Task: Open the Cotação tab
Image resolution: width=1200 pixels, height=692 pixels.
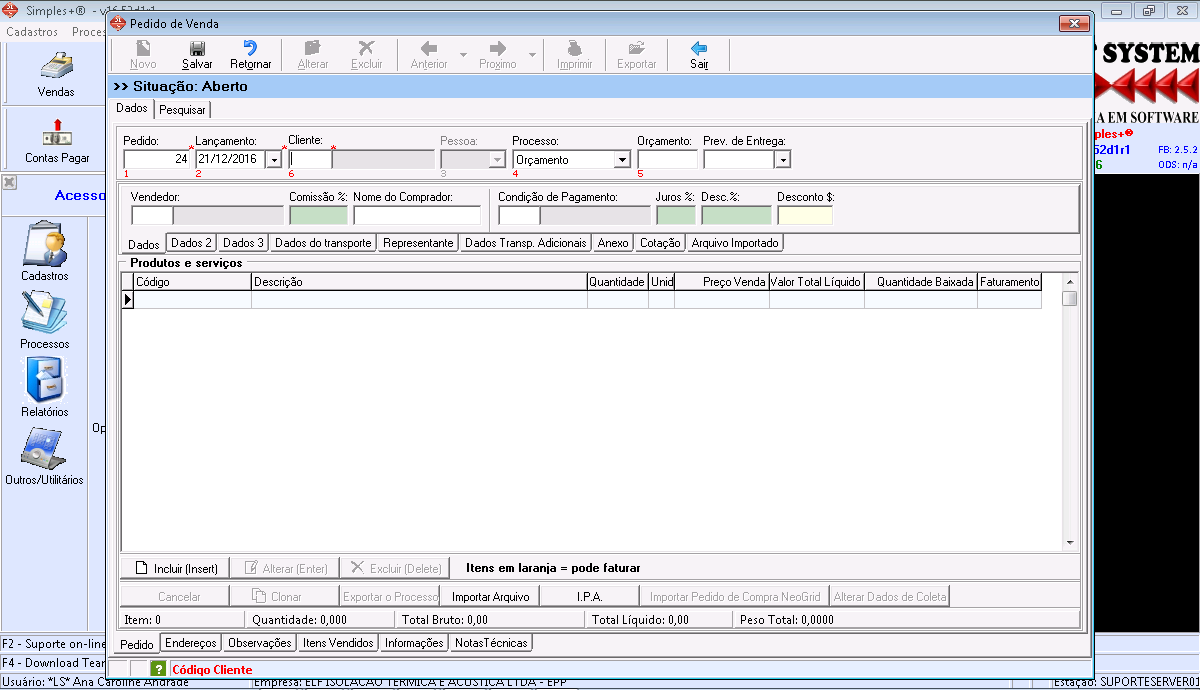Action: point(660,243)
